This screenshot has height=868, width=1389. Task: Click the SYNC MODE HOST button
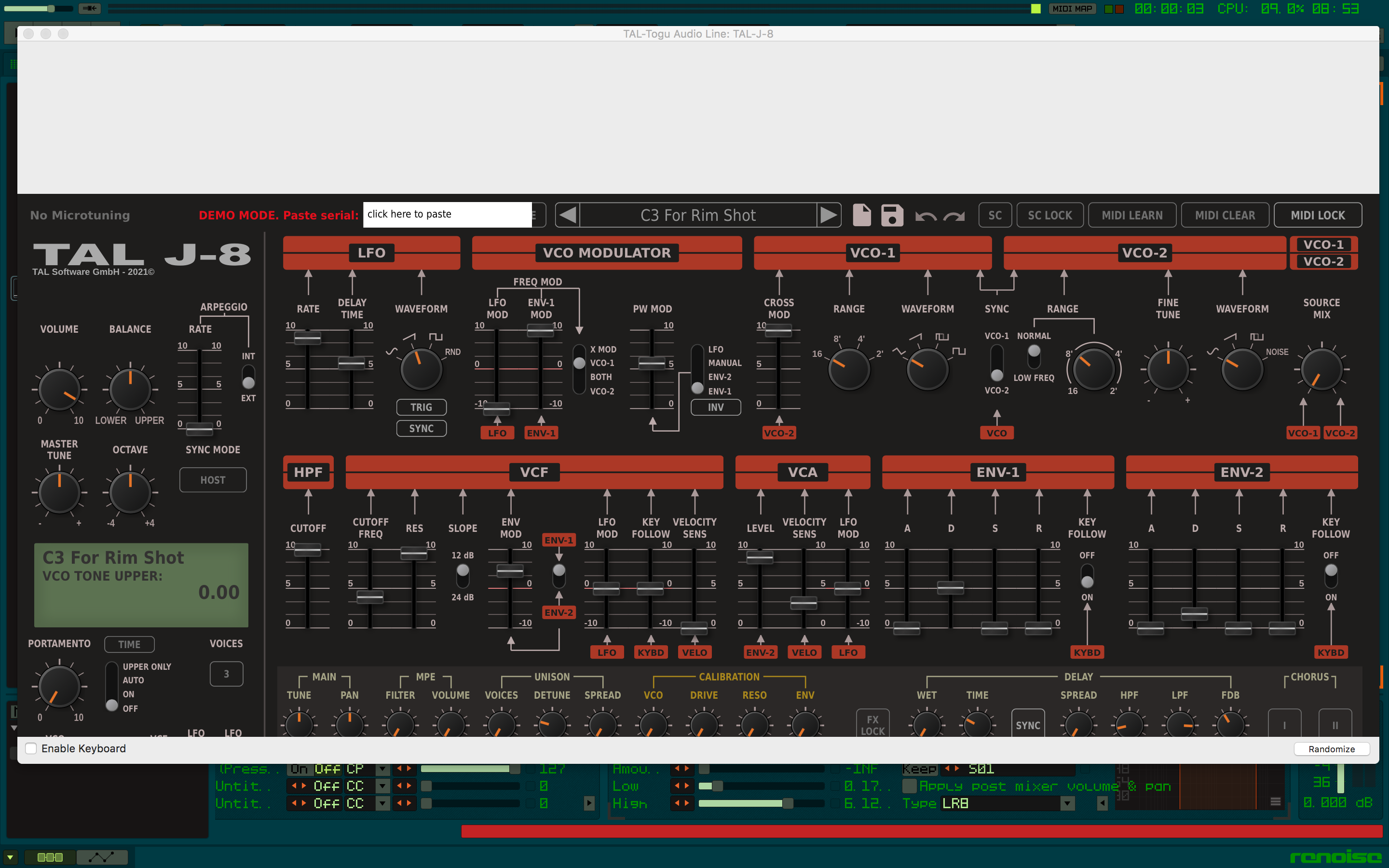click(213, 480)
